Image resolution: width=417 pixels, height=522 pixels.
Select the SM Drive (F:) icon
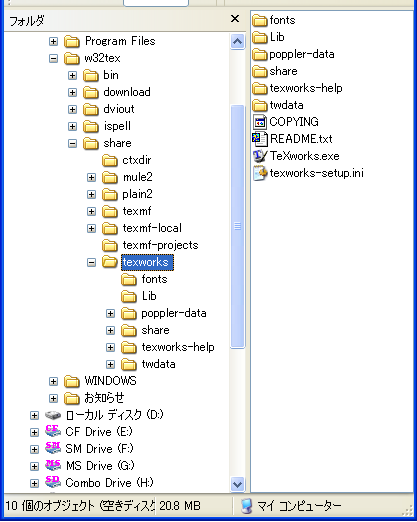[x=53, y=448]
